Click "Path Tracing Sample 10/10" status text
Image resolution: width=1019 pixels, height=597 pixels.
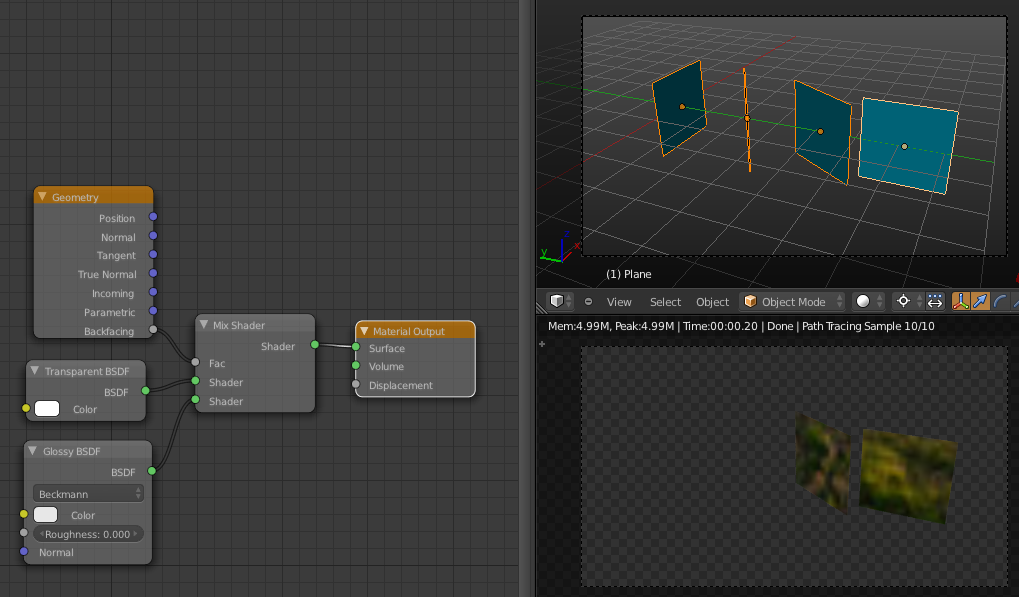click(868, 326)
